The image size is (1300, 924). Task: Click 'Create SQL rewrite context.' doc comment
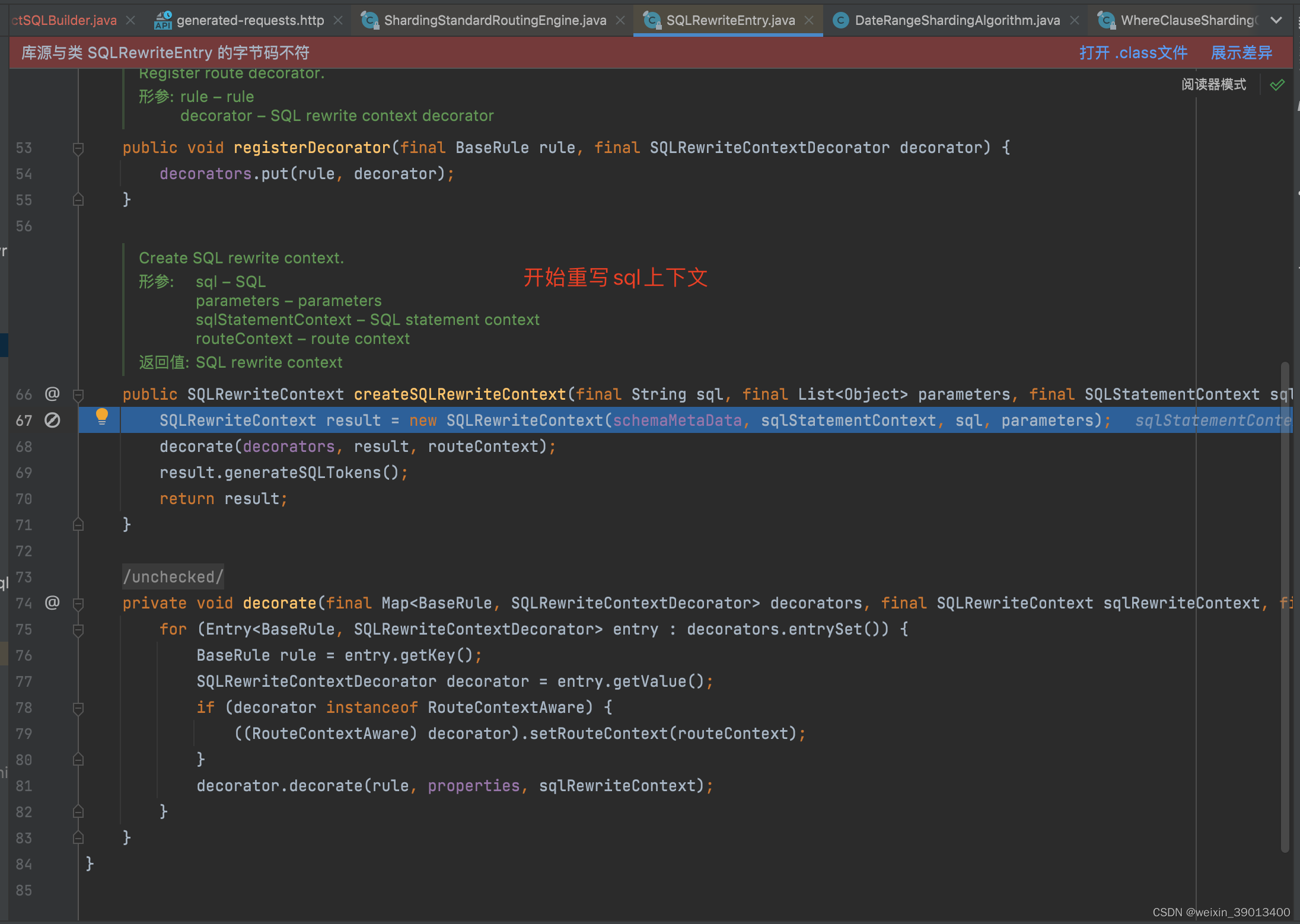(241, 258)
